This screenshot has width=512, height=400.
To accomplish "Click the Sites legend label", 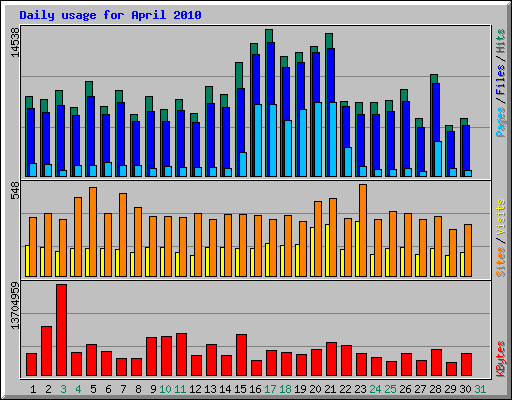I will 501,262.
